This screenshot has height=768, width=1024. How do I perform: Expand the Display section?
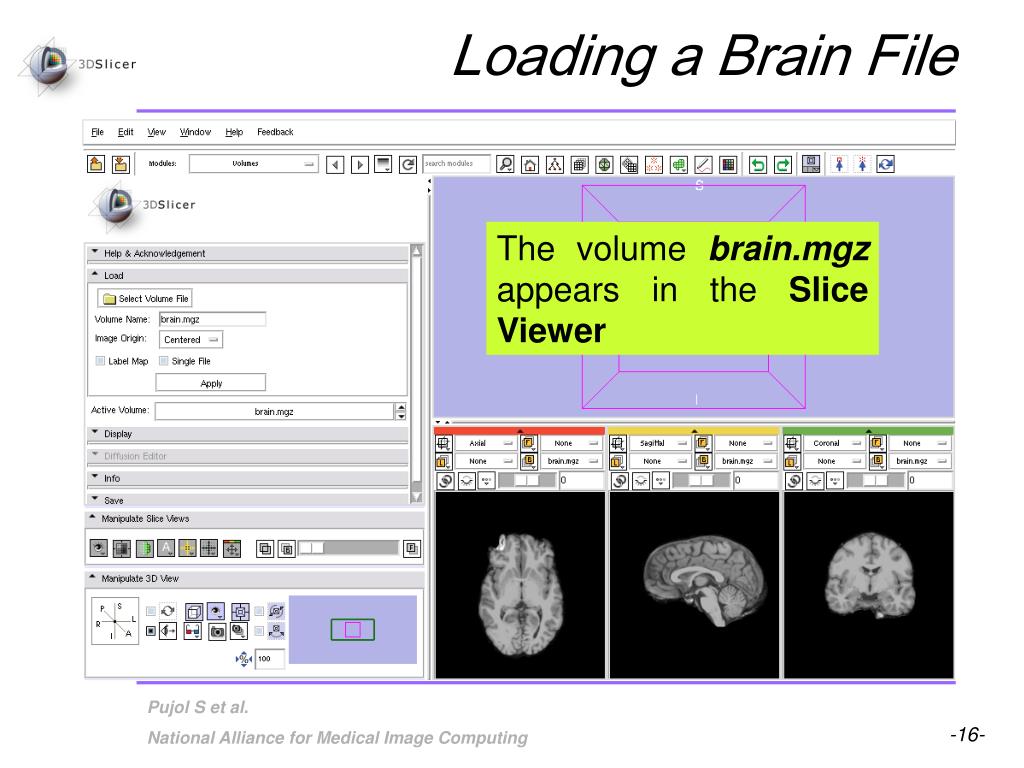pyautogui.click(x=248, y=434)
